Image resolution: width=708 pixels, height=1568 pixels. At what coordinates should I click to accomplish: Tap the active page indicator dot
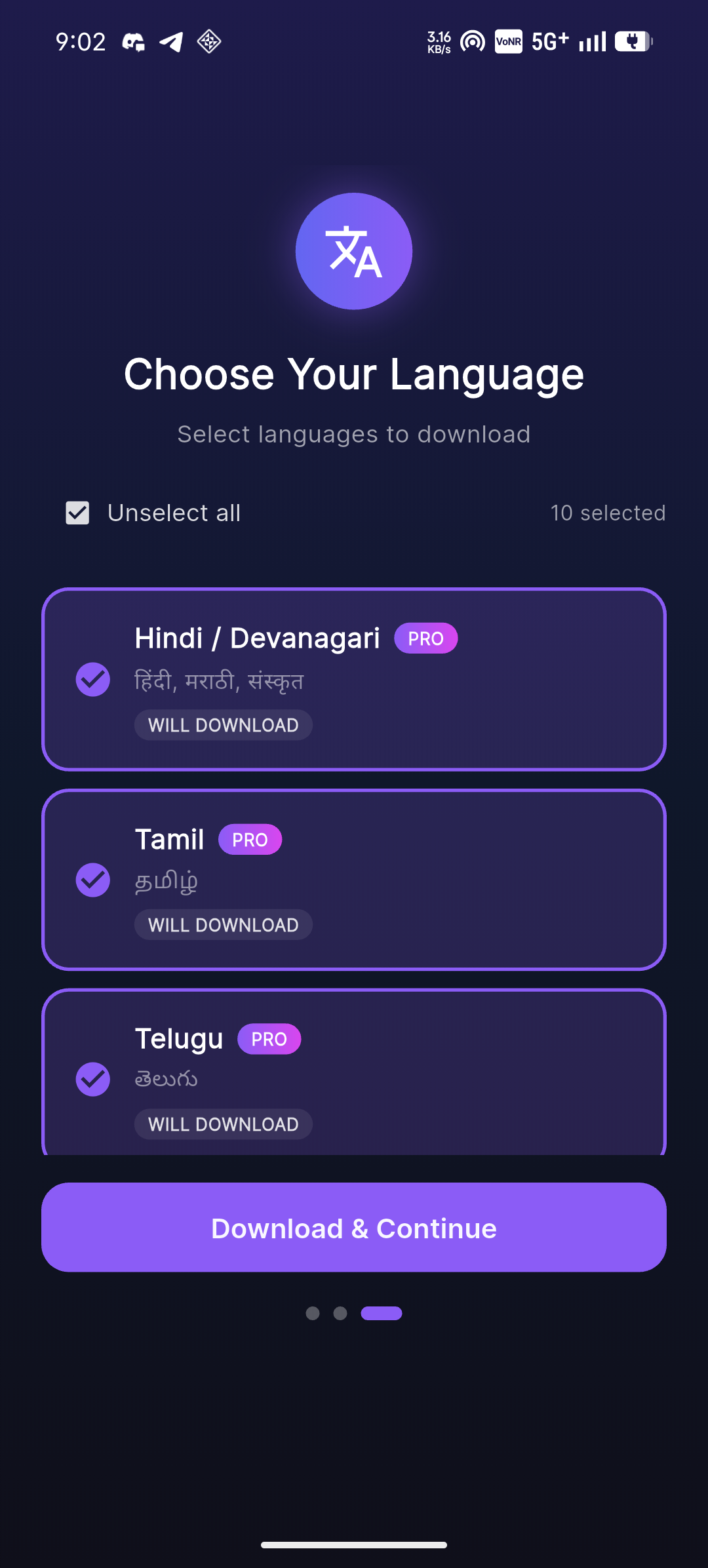pos(381,1313)
